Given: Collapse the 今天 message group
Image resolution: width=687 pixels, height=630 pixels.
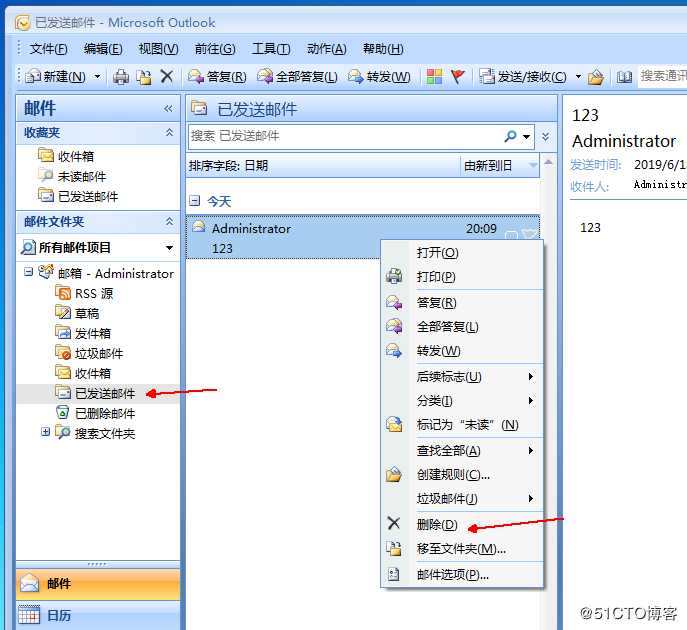Looking at the screenshot, I should 194,201.
